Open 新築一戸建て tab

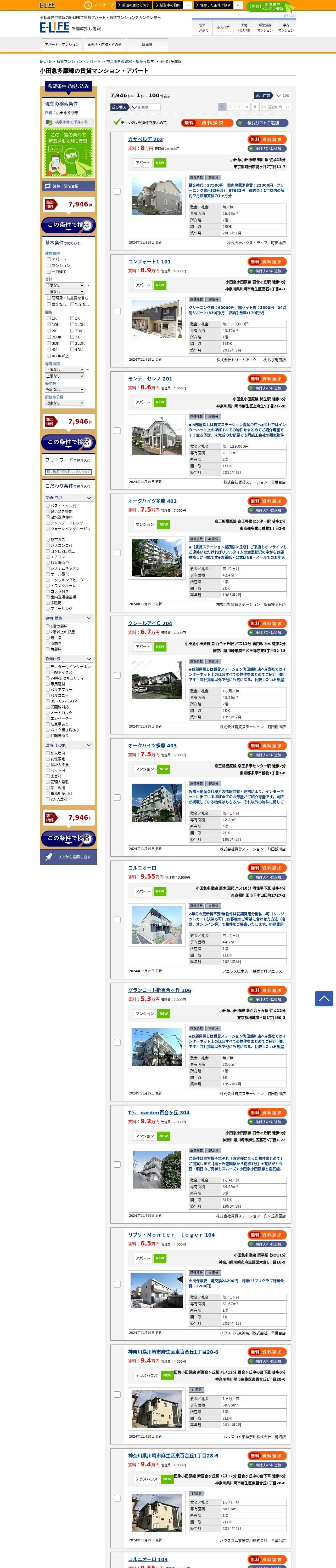203,27
